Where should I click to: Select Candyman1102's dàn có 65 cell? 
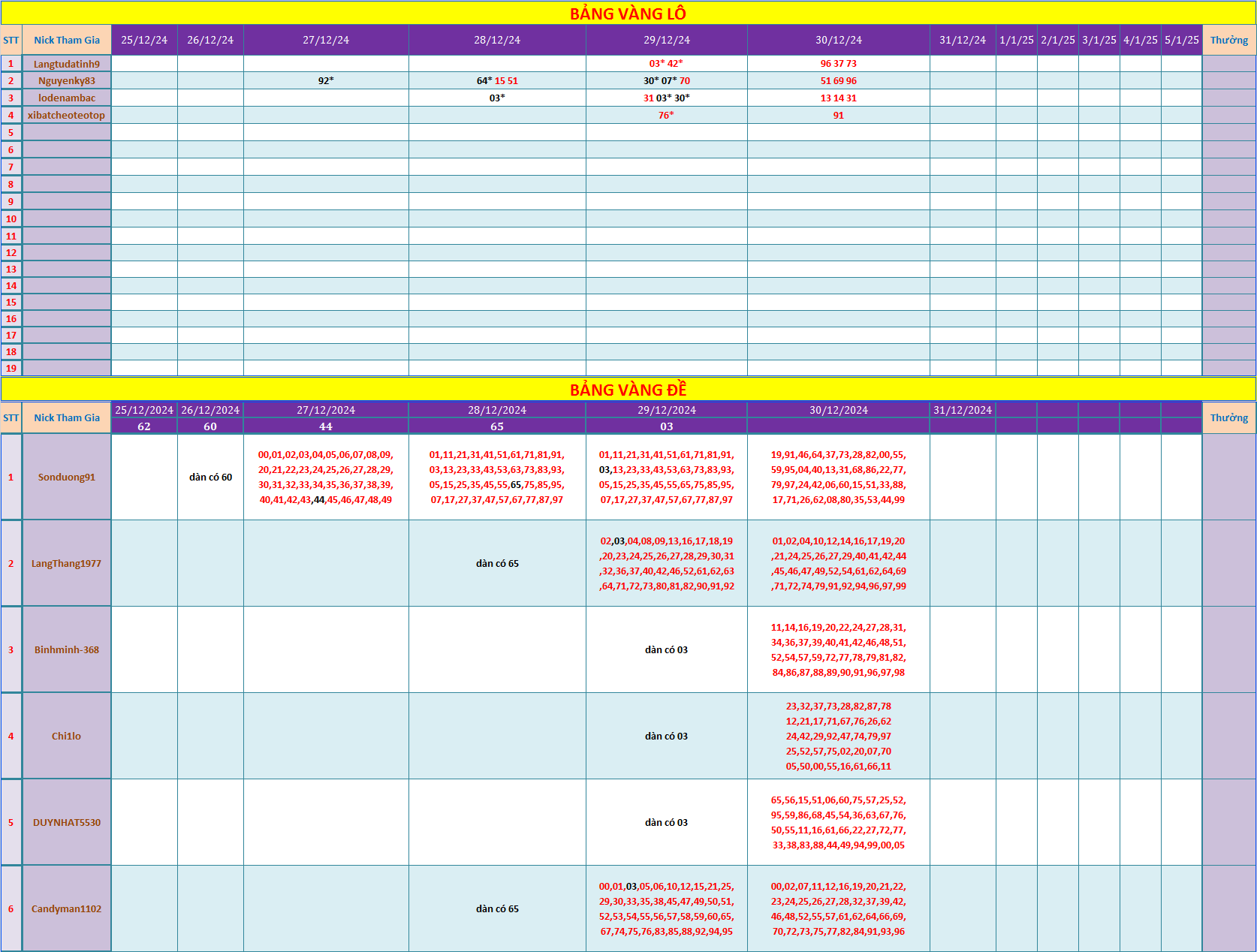click(x=497, y=908)
